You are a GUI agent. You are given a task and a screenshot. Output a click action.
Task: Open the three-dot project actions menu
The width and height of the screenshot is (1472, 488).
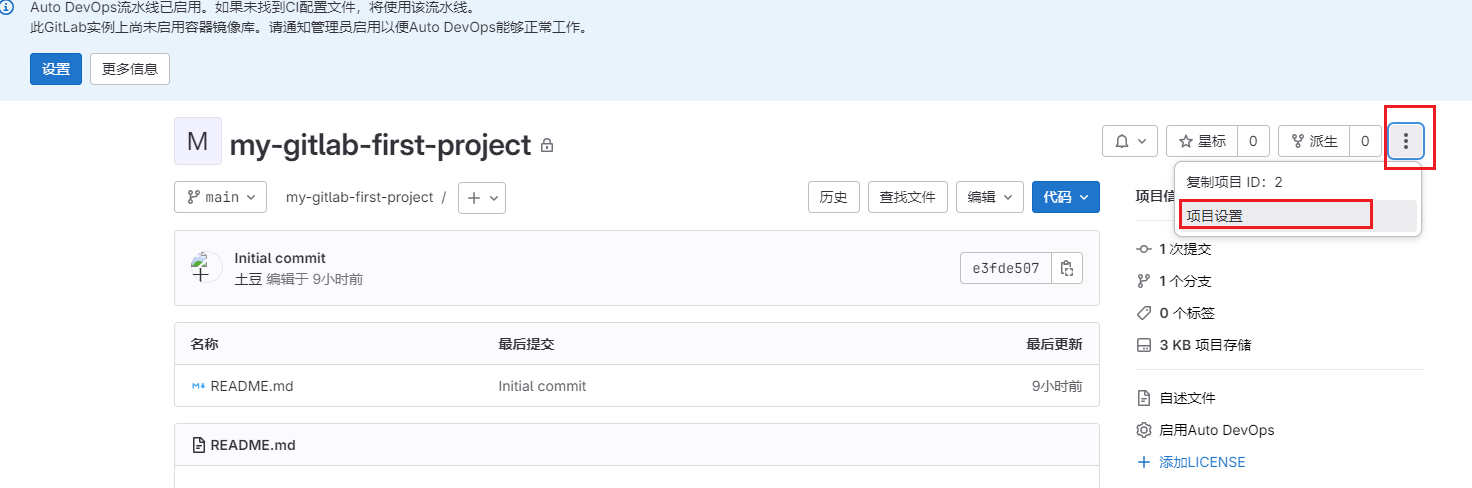1405,141
